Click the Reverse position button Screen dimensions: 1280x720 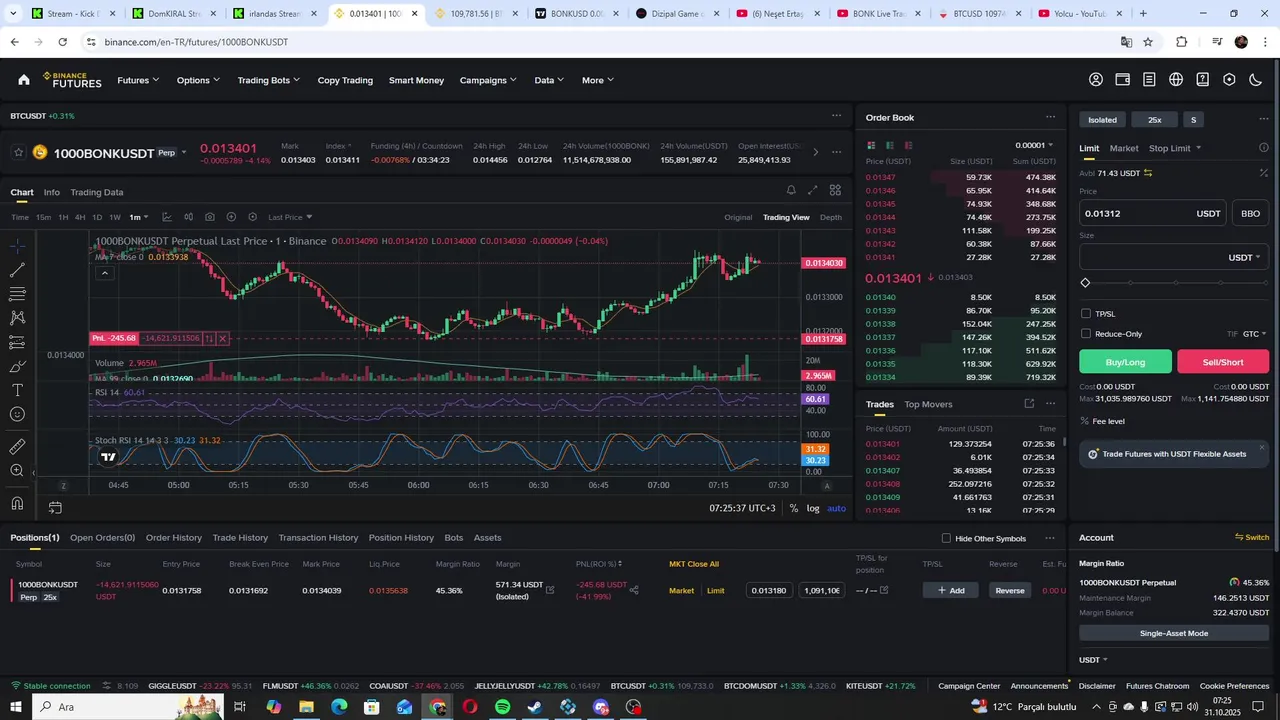[1010, 590]
